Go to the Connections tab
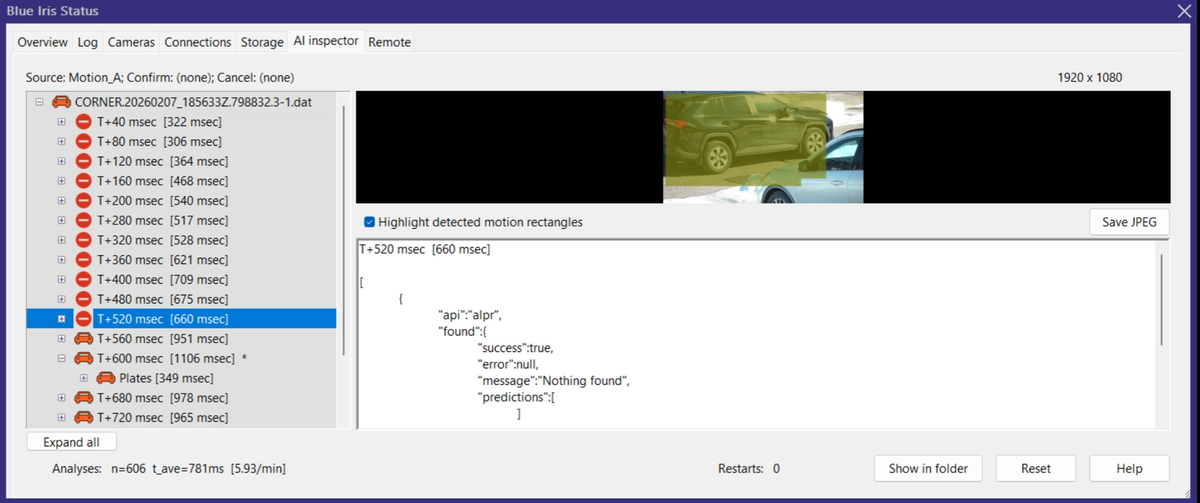 [198, 42]
